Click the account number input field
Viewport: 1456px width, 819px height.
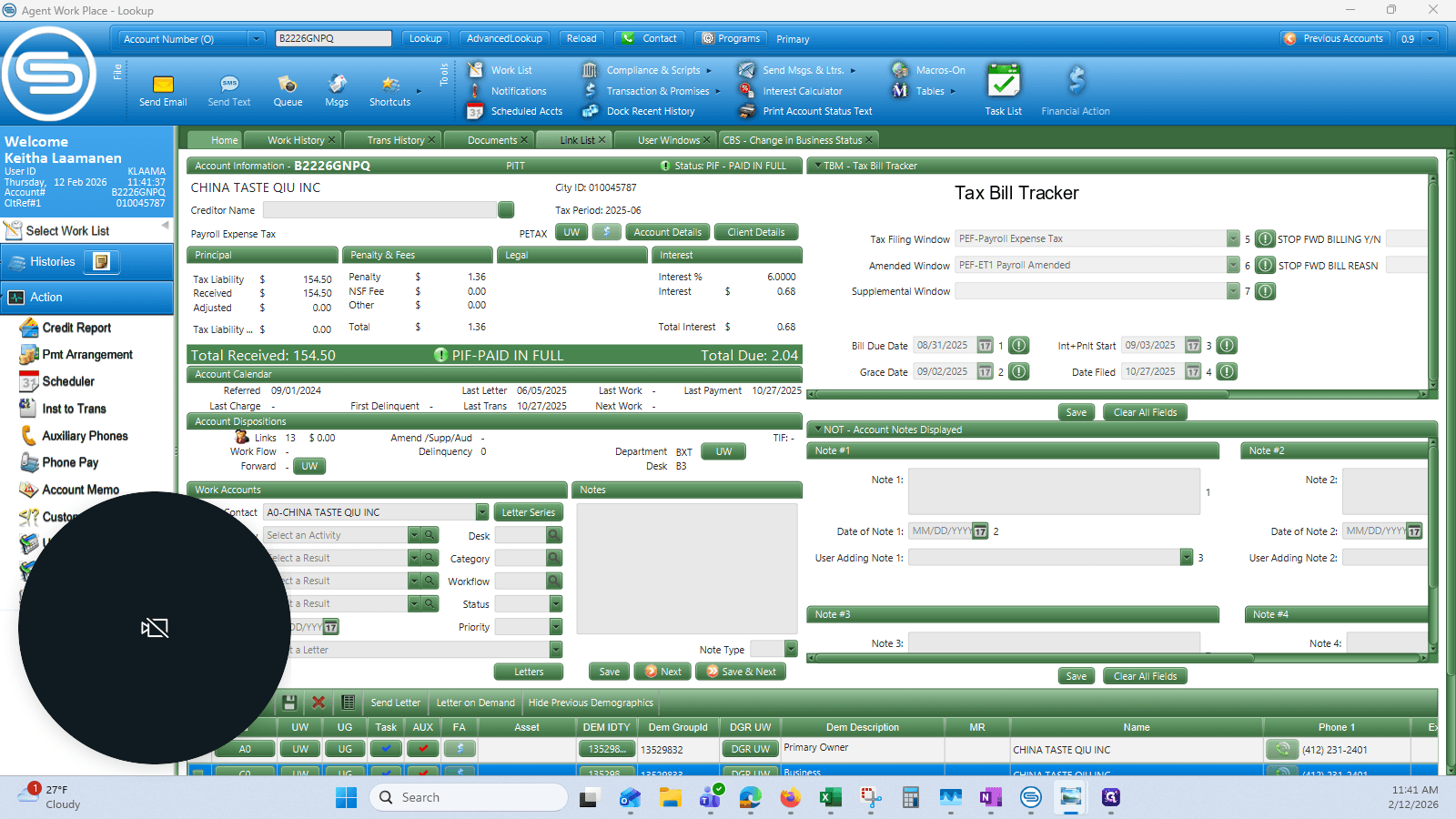click(333, 38)
